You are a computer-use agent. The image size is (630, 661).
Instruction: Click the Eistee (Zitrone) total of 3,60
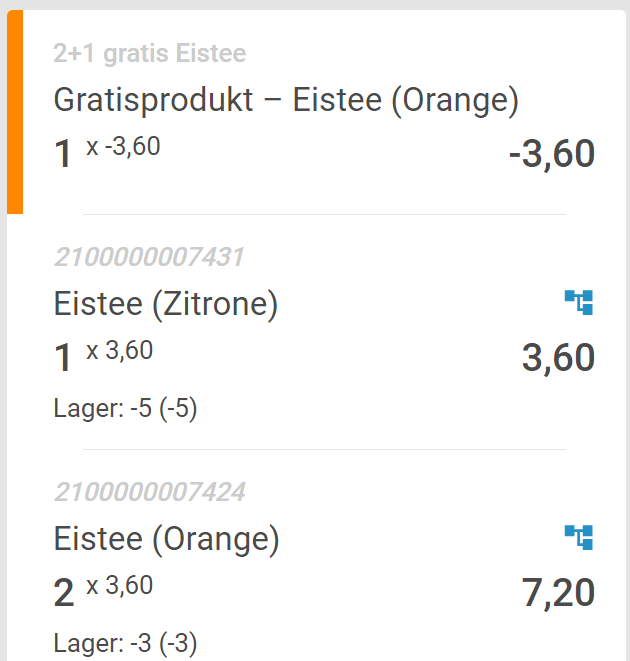[558, 358]
